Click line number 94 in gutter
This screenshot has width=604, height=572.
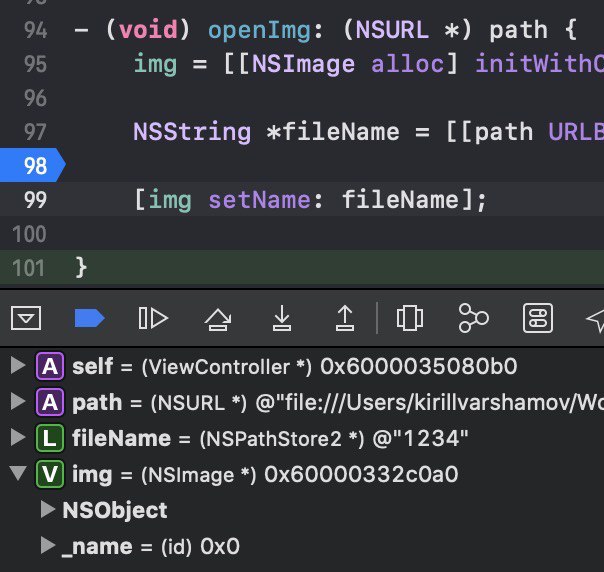(35, 30)
